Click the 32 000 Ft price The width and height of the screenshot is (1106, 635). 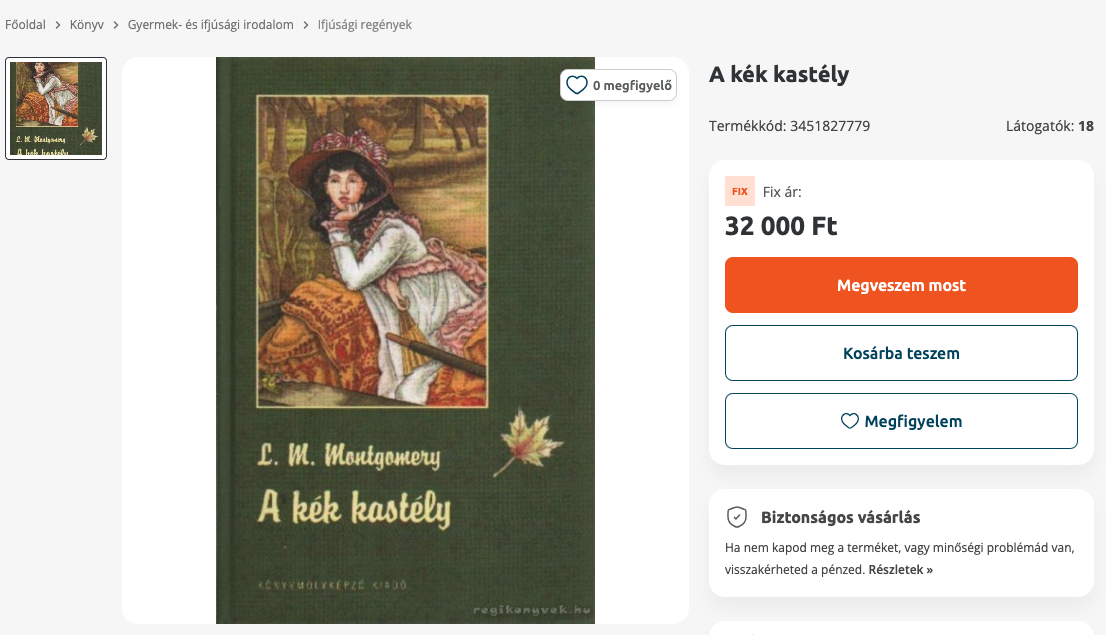click(781, 226)
